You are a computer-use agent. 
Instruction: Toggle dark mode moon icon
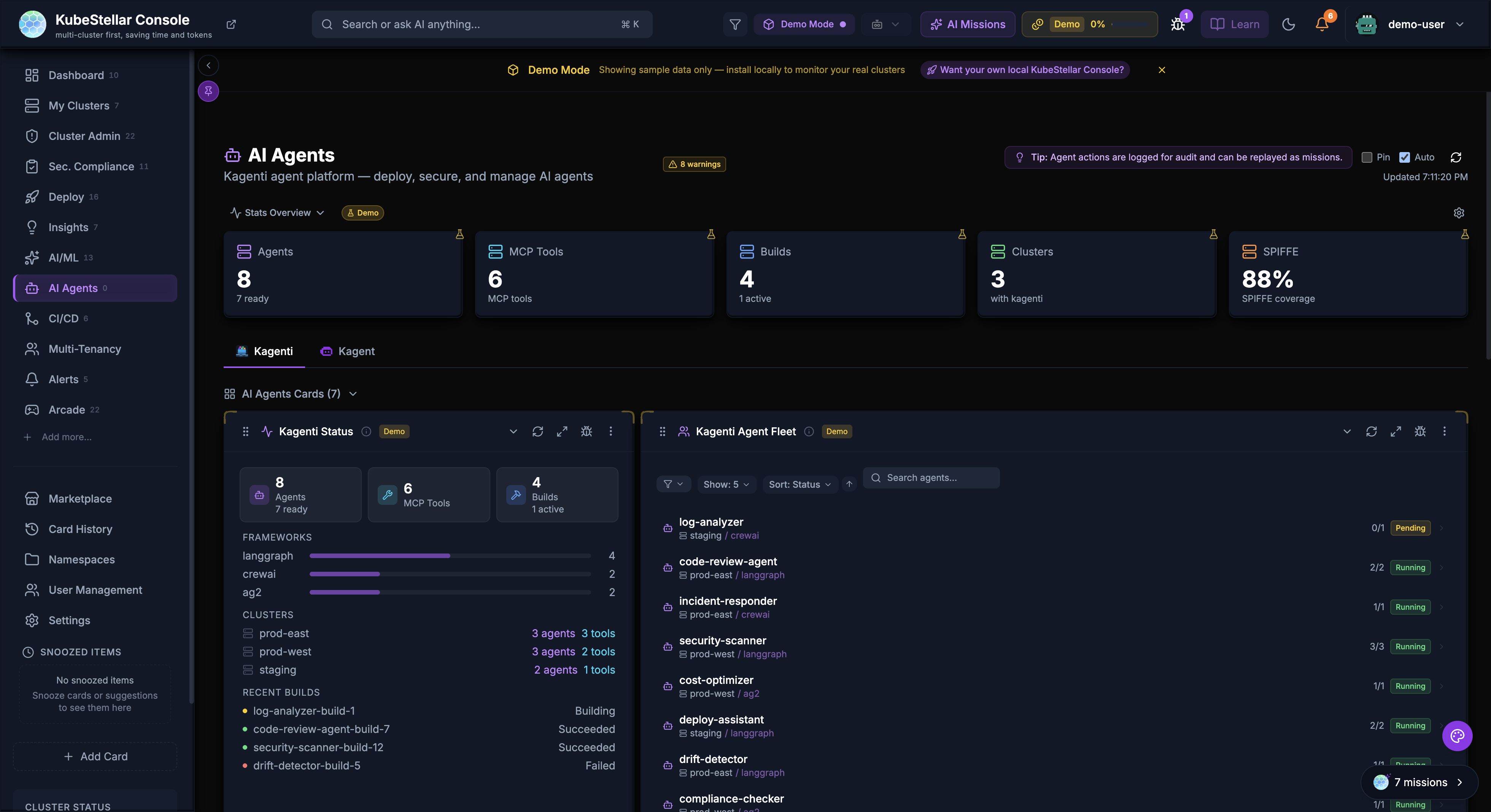1288,24
